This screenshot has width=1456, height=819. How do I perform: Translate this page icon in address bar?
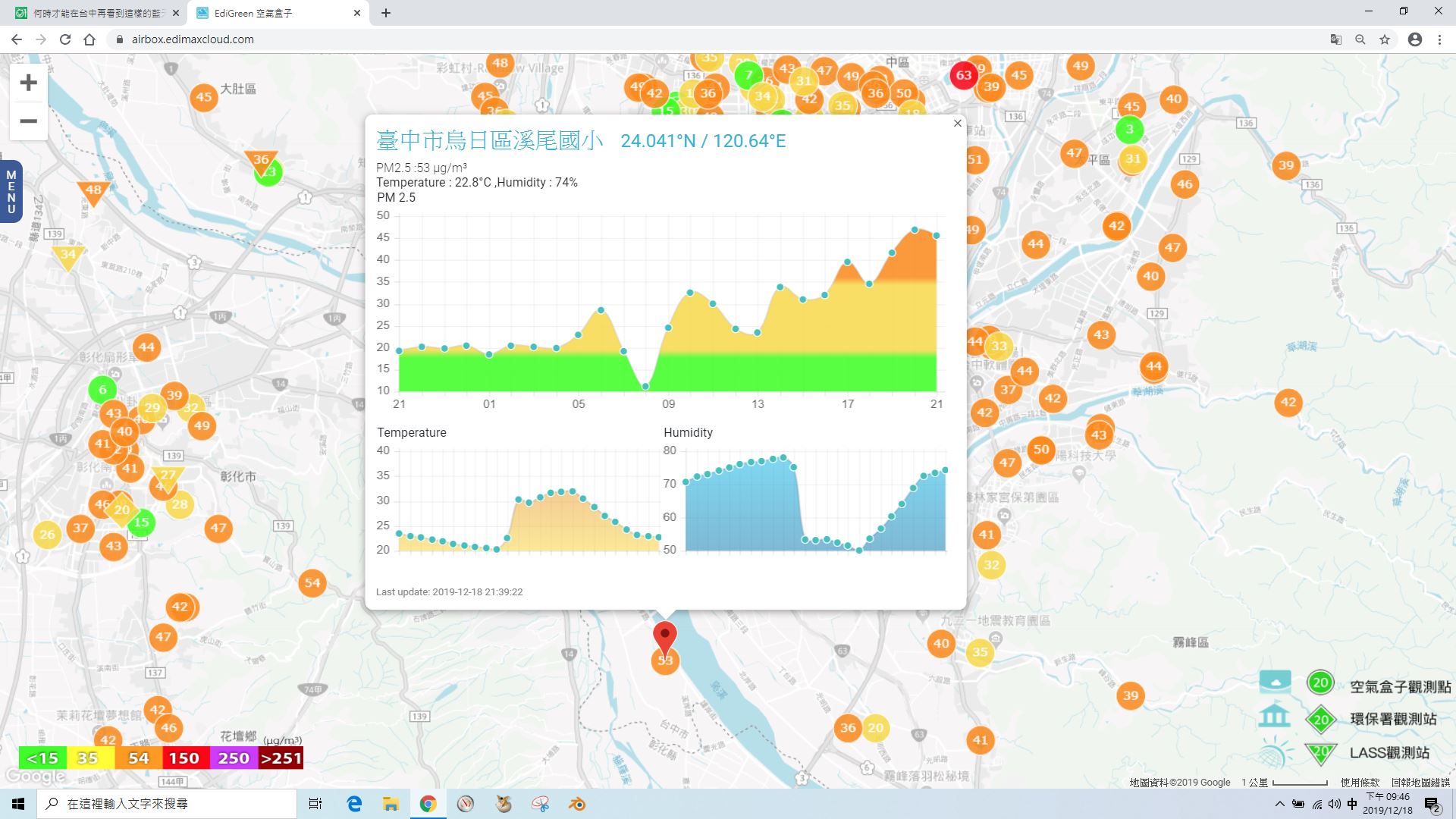(x=1336, y=39)
